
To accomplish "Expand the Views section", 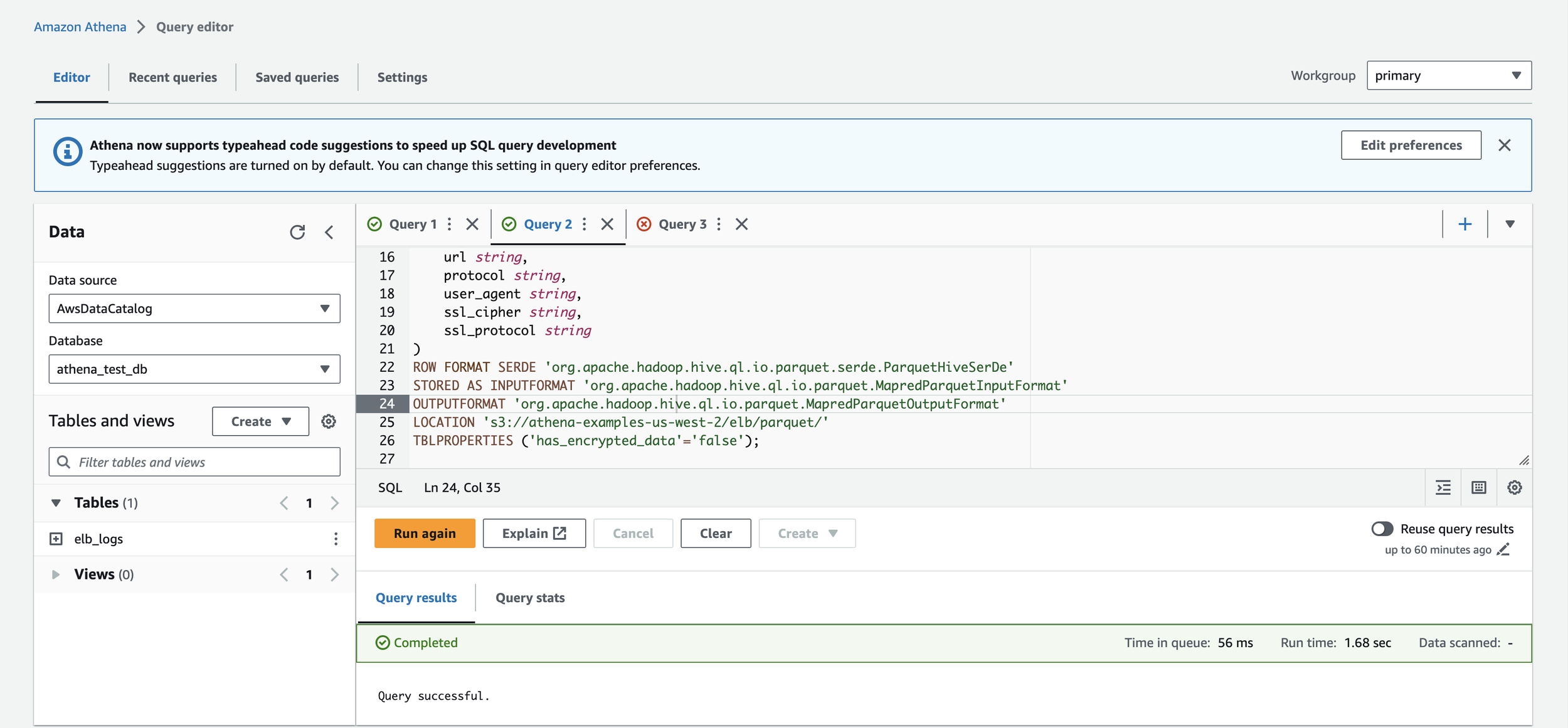I will point(56,574).
